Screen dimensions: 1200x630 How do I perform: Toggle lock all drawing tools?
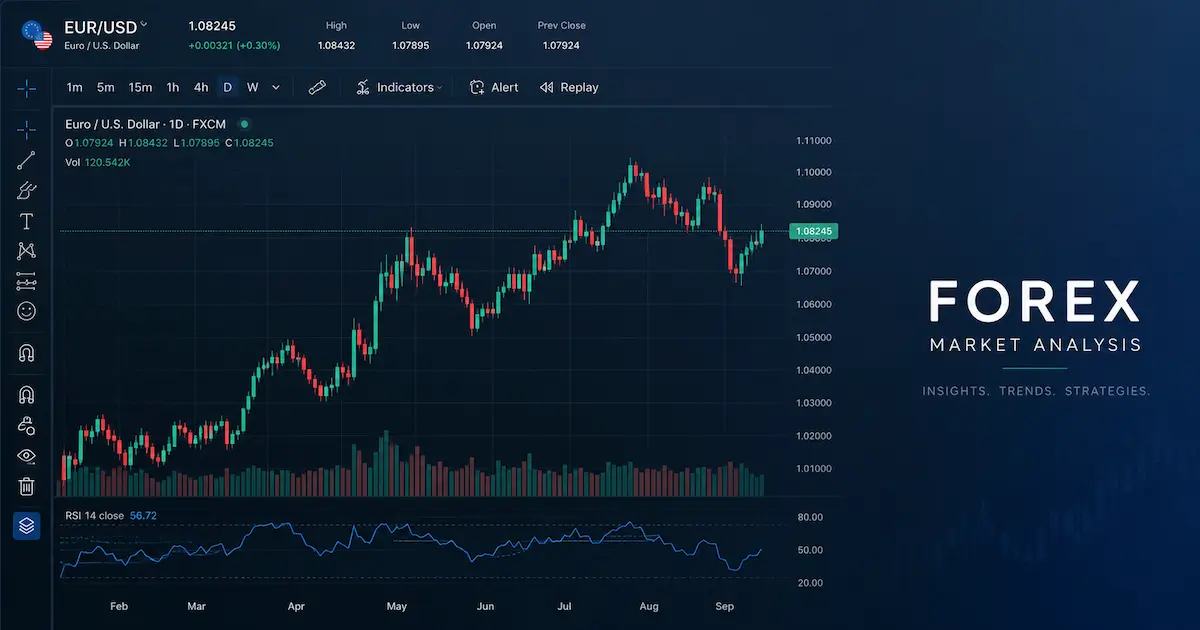click(27, 426)
